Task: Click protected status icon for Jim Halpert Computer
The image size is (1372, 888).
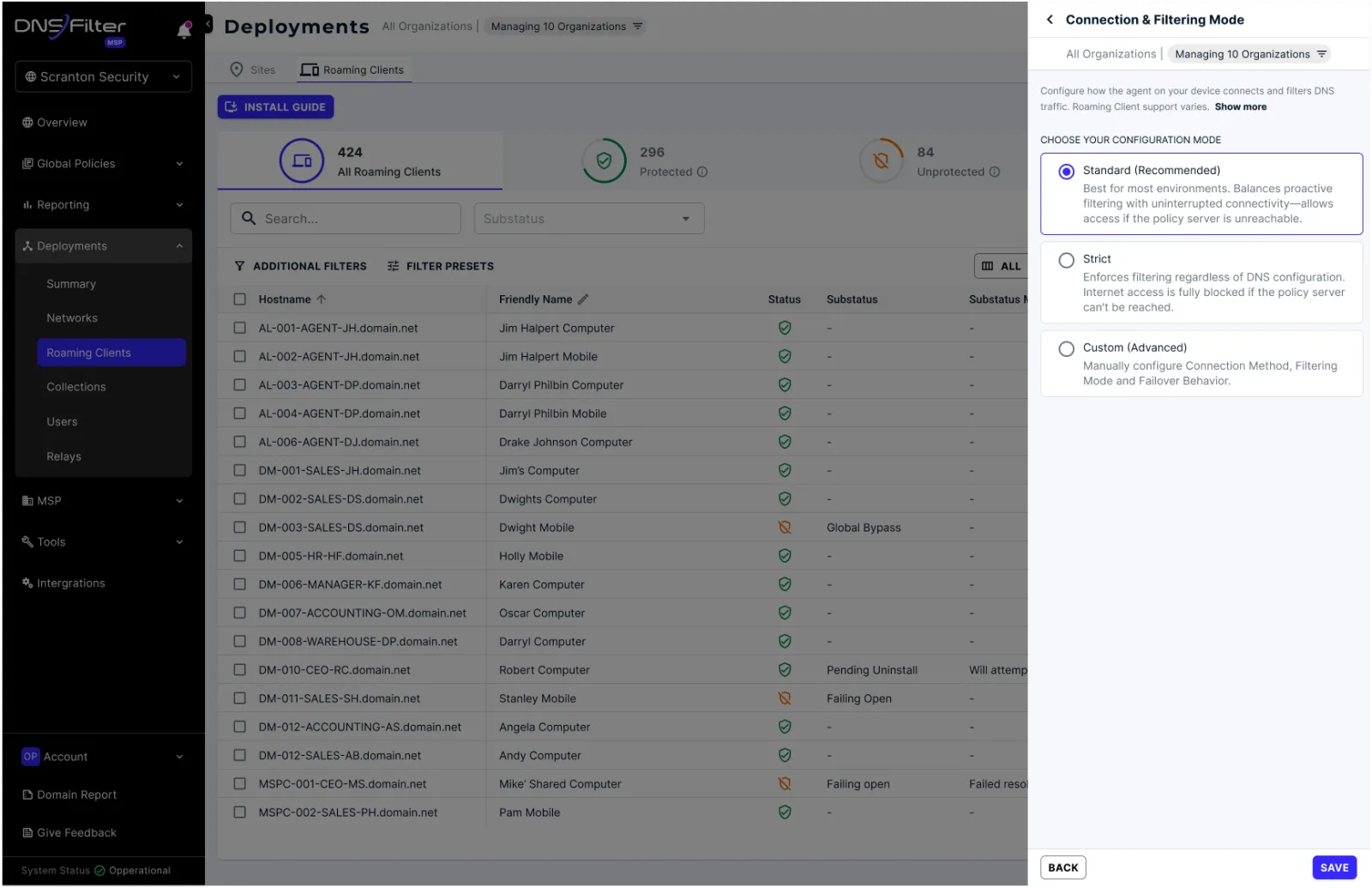Action: [785, 328]
